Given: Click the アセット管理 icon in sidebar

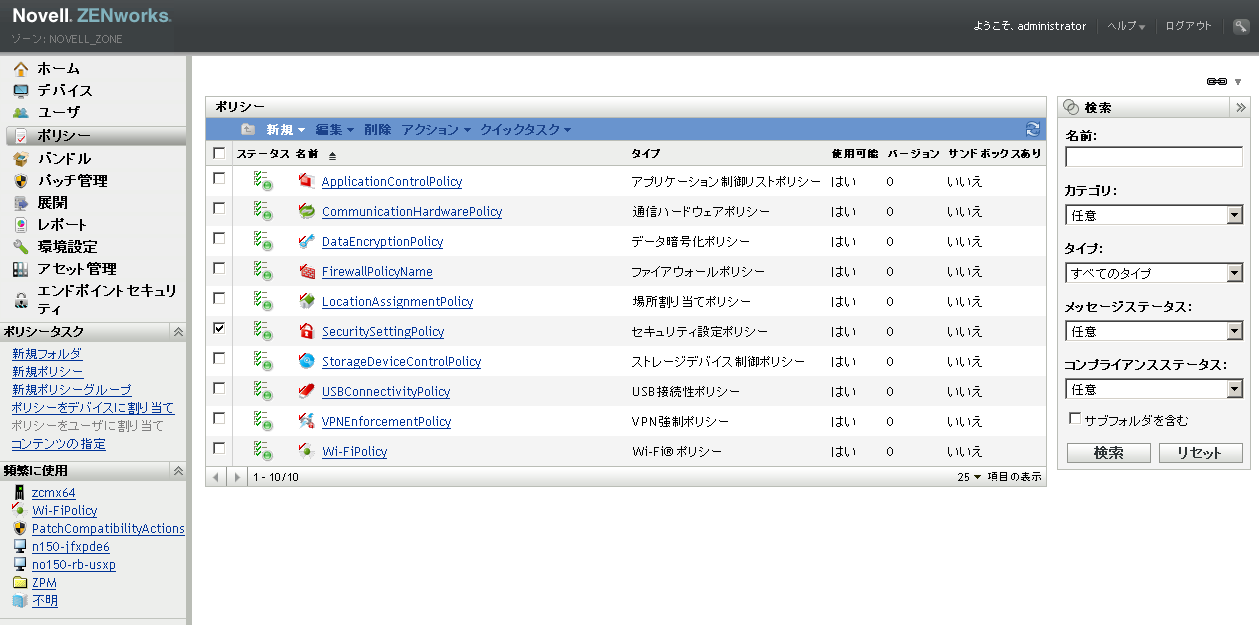Looking at the screenshot, I should point(21,269).
